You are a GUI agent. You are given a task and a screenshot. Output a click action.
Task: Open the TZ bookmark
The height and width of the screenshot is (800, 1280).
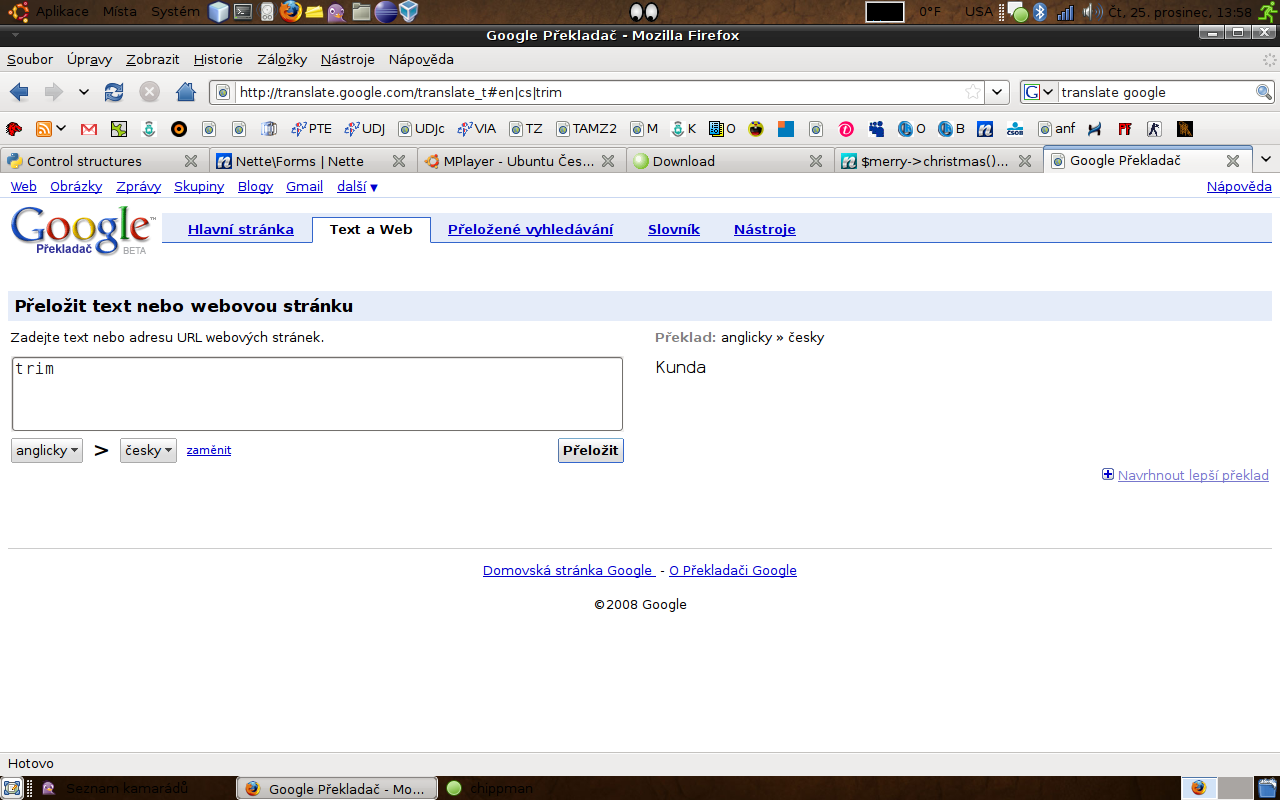coord(526,129)
